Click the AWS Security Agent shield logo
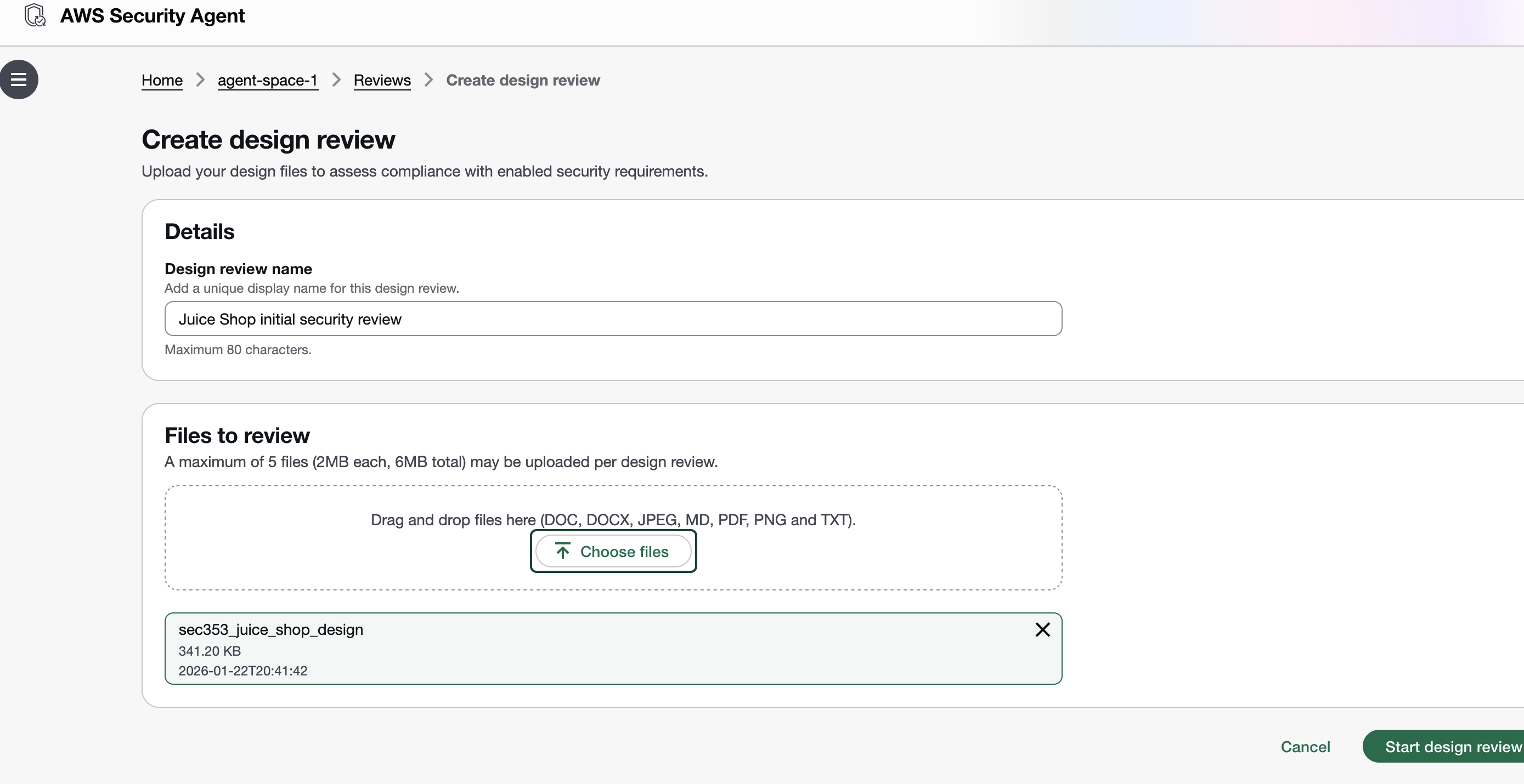1524x784 pixels. (36, 15)
